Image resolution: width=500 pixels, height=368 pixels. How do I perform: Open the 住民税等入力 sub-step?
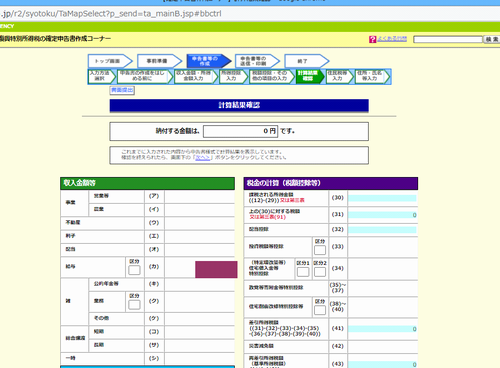coord(339,76)
